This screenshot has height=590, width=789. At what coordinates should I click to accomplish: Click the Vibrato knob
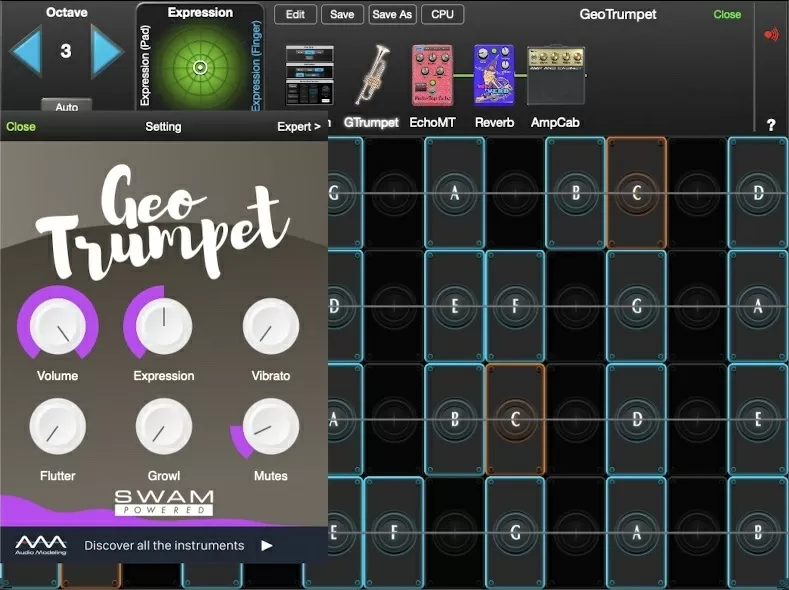(271, 325)
